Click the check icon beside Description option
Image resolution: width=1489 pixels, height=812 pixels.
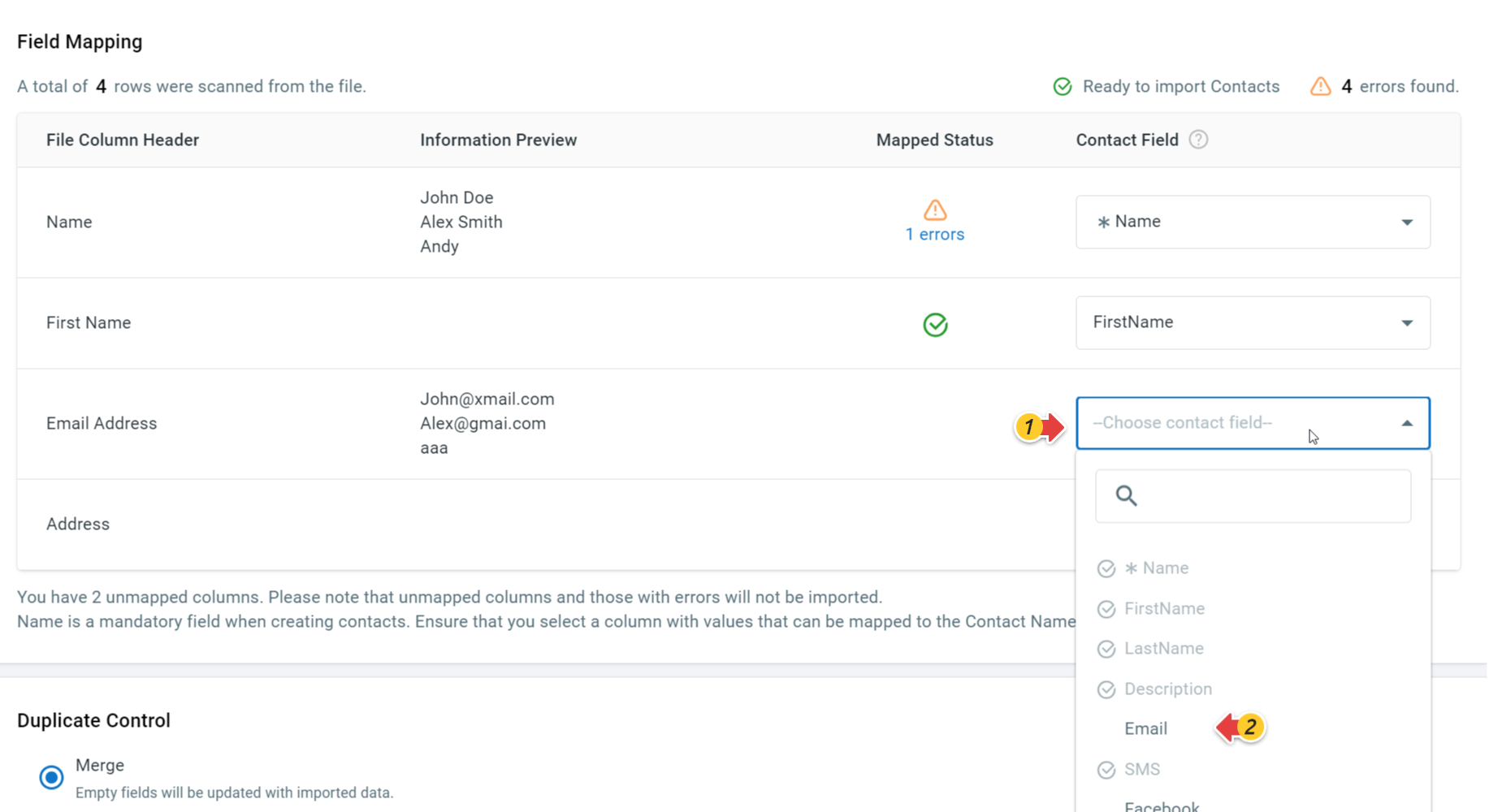(1106, 689)
